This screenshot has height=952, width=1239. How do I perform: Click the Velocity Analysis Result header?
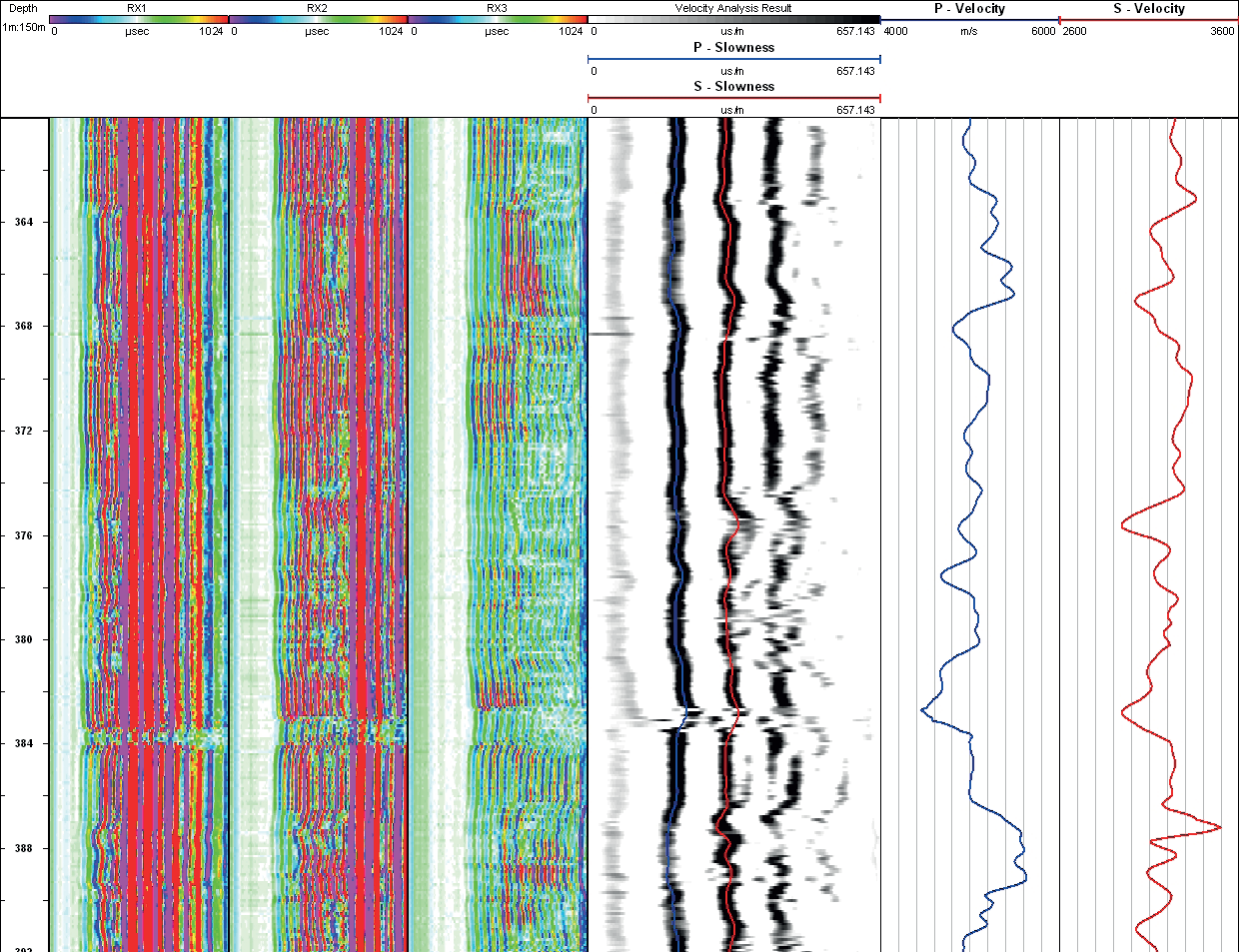[x=732, y=9]
